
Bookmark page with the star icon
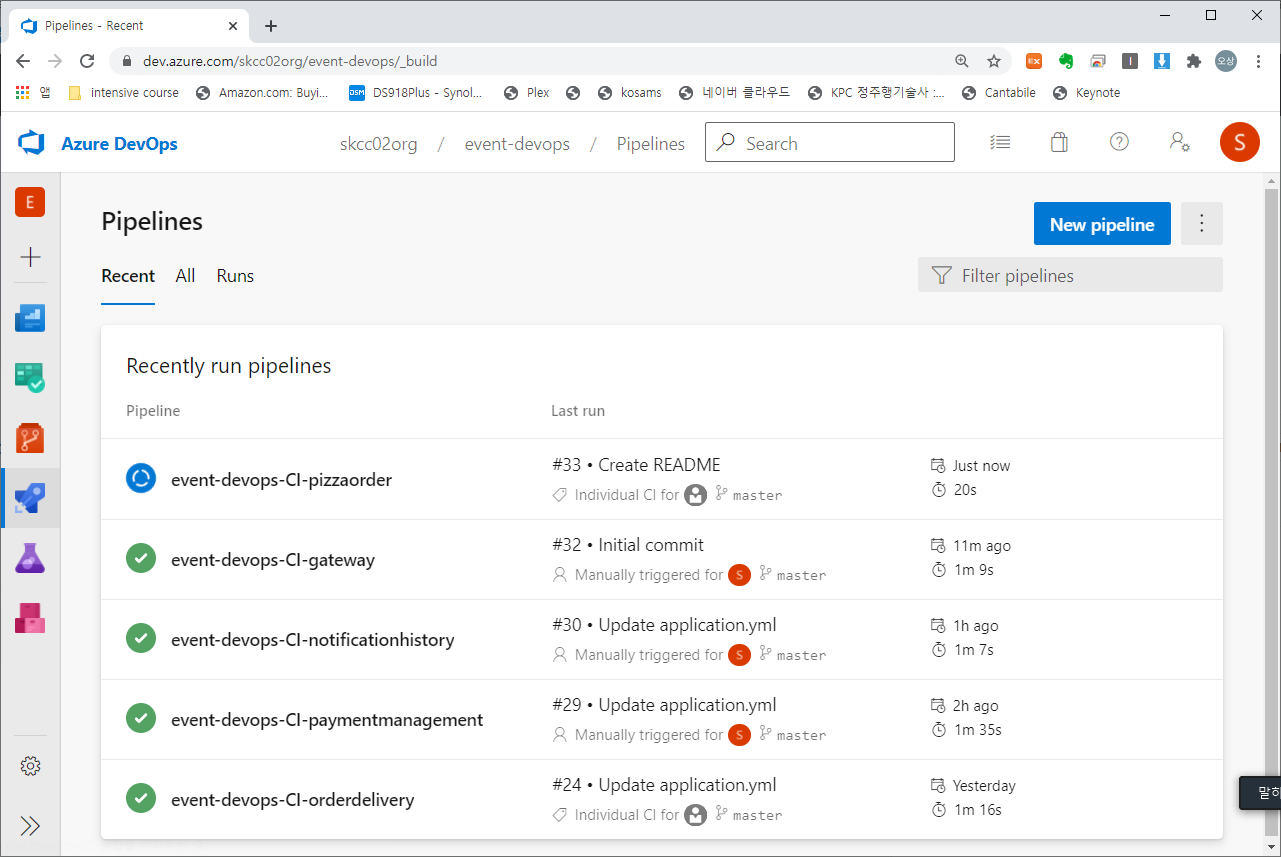point(993,61)
